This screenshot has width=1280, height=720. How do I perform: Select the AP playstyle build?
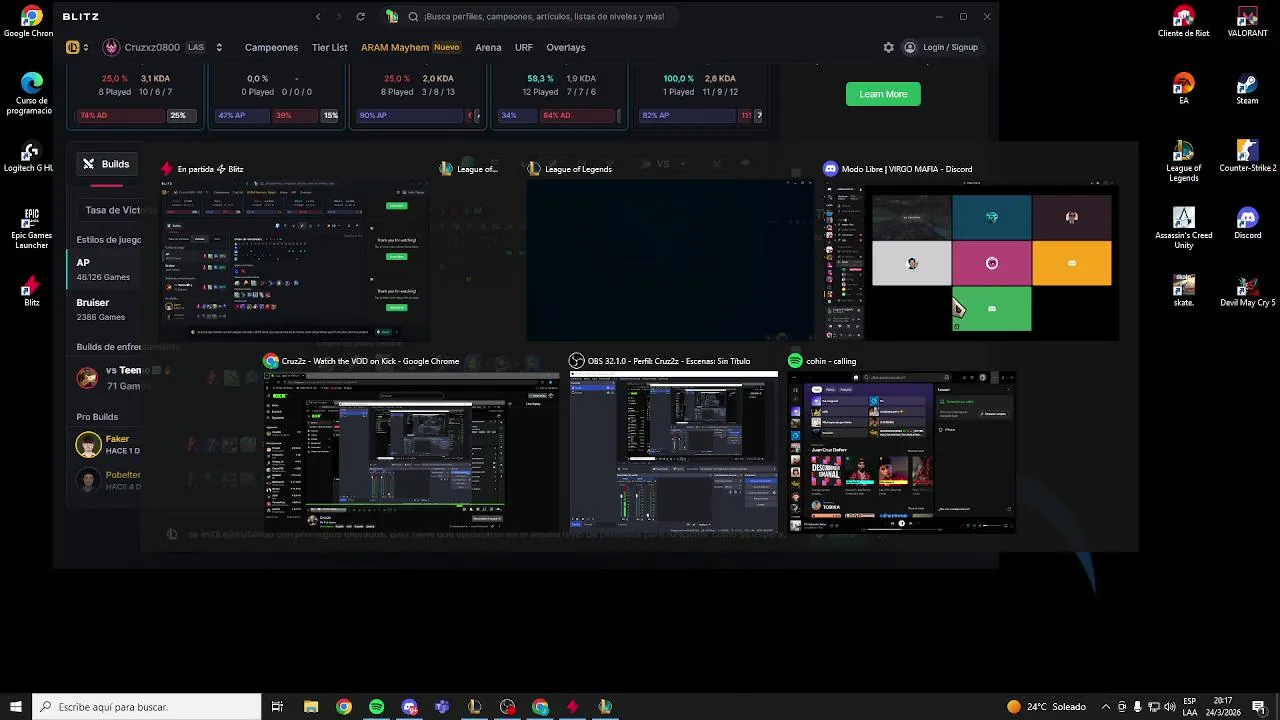click(108, 269)
